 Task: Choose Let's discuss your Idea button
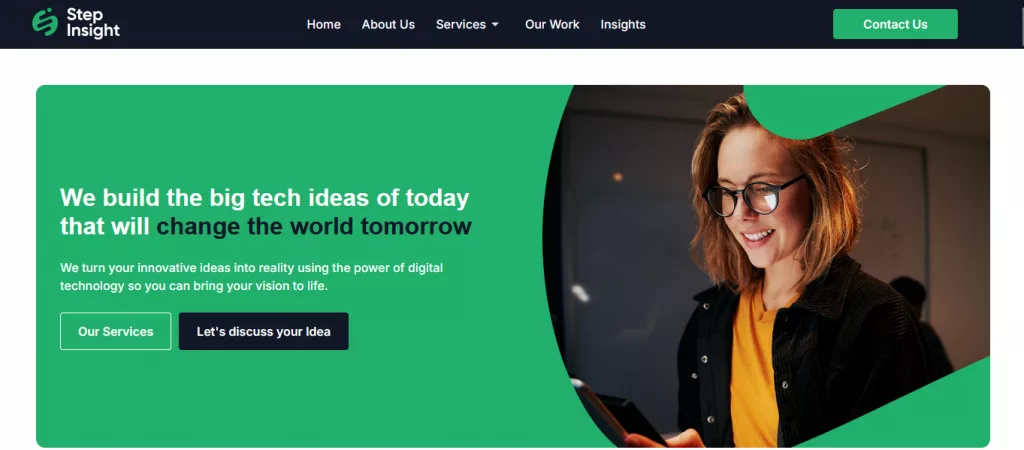pos(263,331)
